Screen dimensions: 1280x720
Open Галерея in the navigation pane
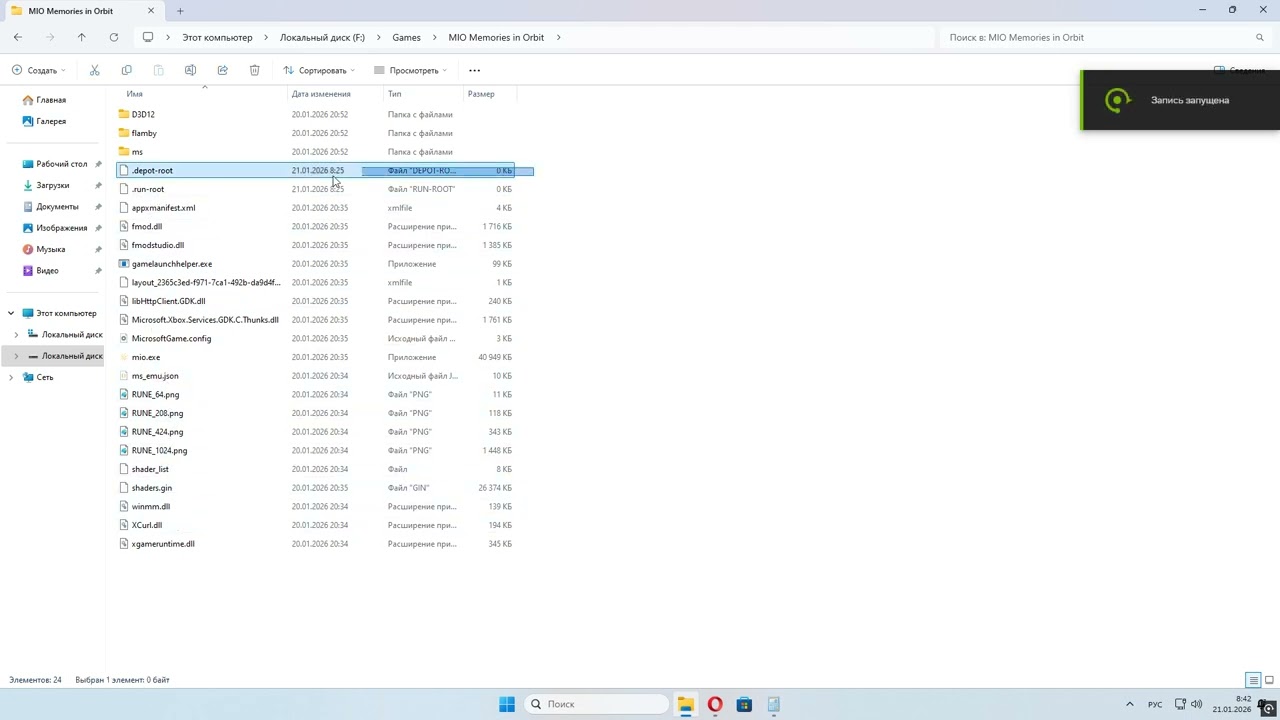click(x=51, y=121)
